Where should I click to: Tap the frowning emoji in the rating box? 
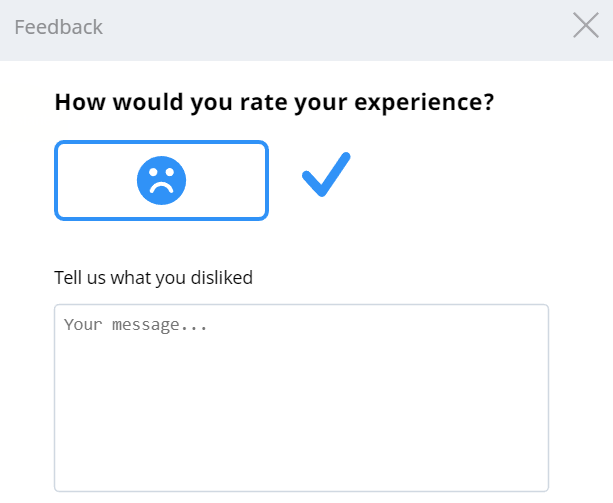(x=161, y=180)
